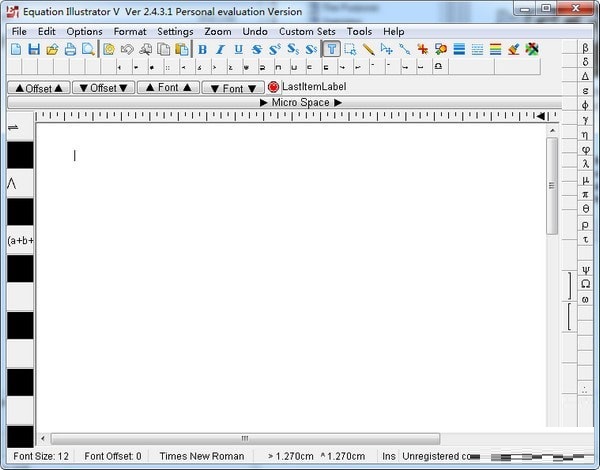Click the equilibrium arrows left panel item
The height and width of the screenshot is (470, 600).
click(20, 127)
